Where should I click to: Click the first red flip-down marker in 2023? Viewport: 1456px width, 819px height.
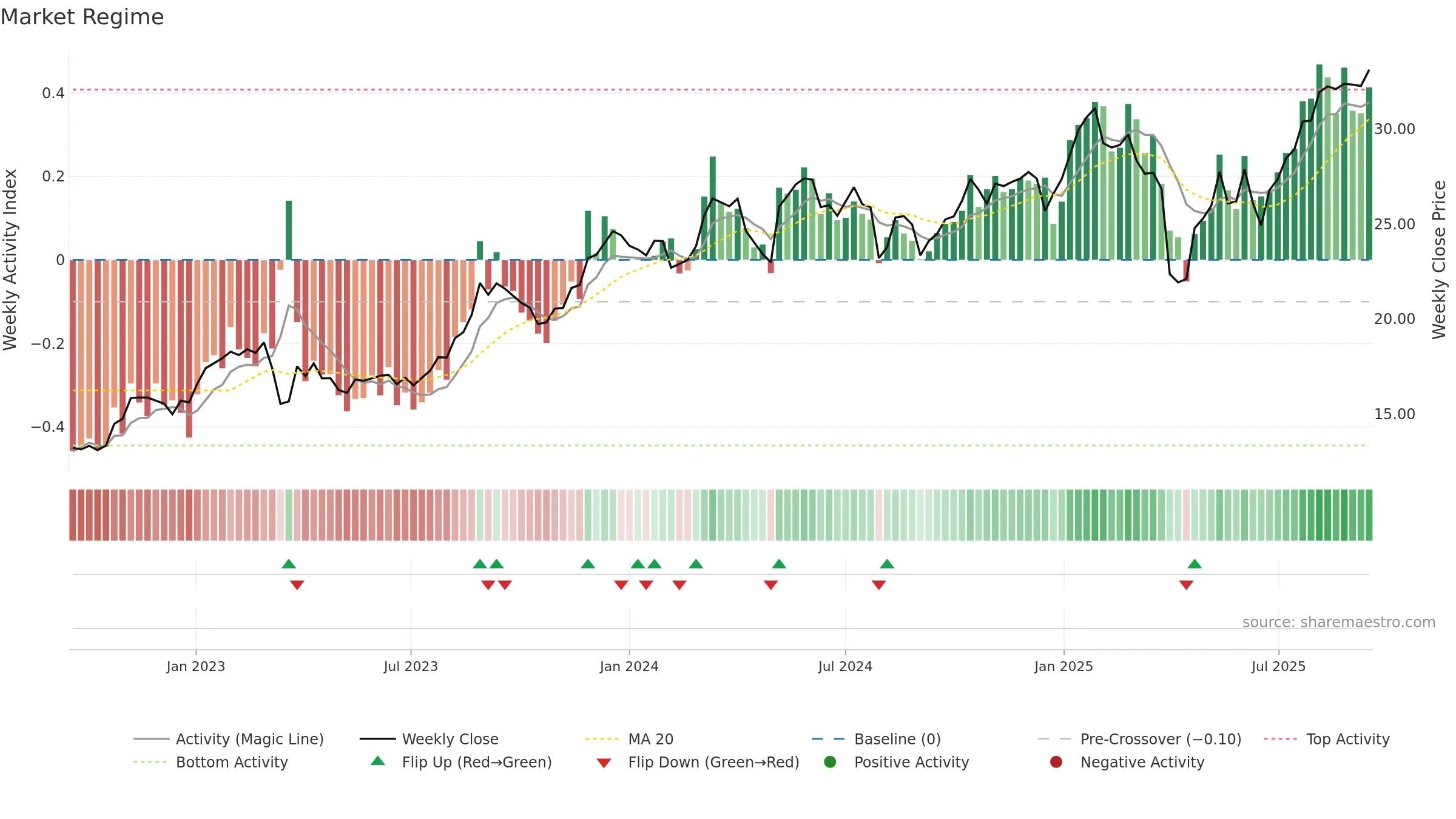pyautogui.click(x=297, y=585)
